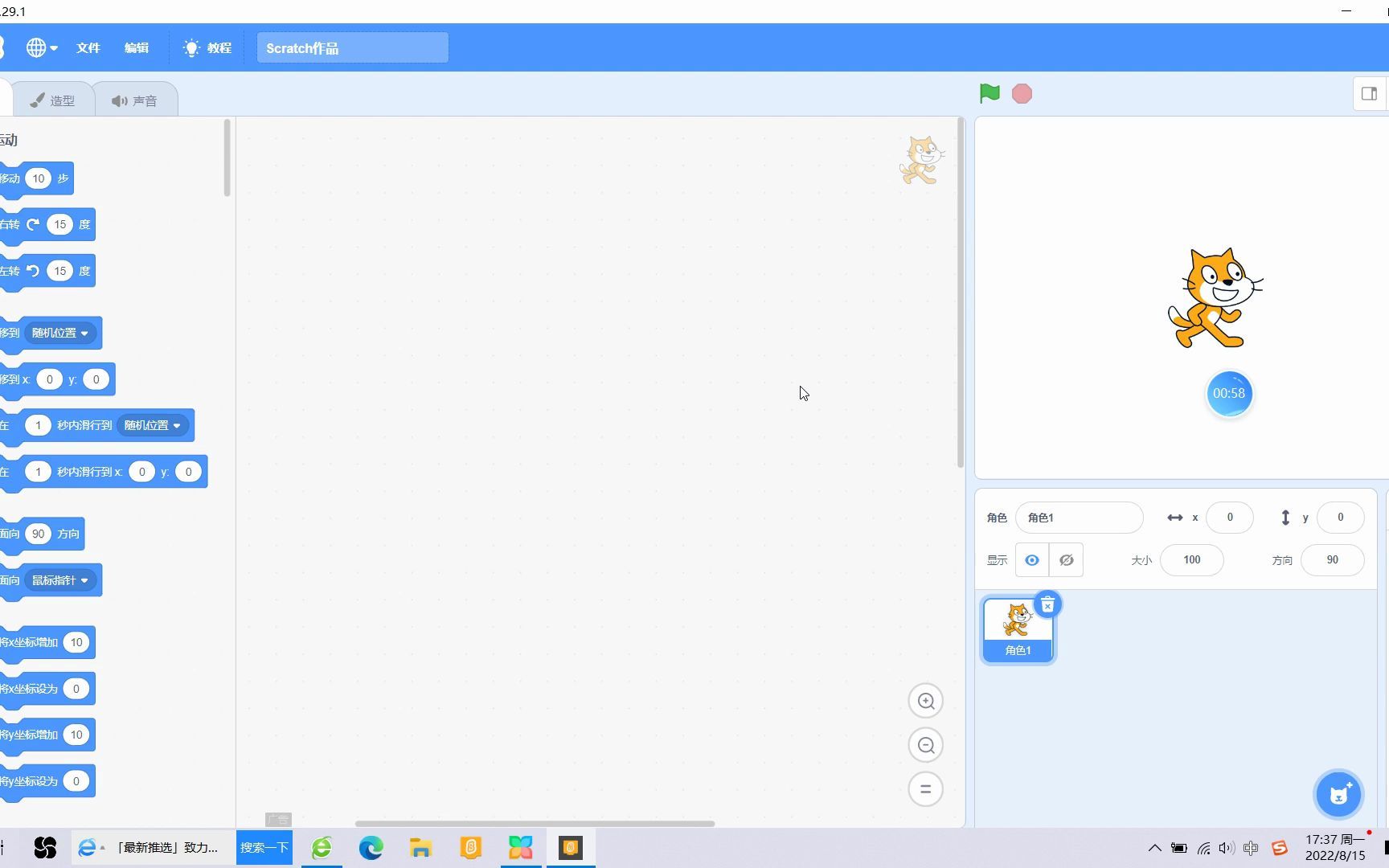Open the Wi-Fi network tray icon

1203,848
